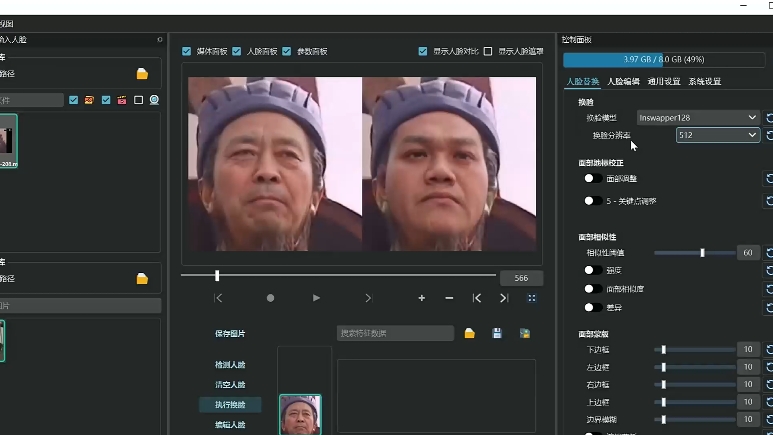Click the 清空人脸 button

pos(230,384)
